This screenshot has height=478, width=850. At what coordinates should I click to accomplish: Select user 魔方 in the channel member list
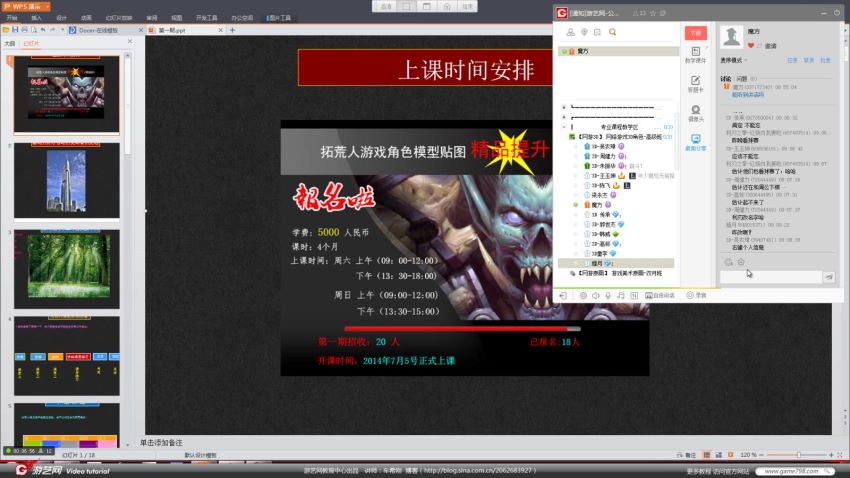(596, 205)
